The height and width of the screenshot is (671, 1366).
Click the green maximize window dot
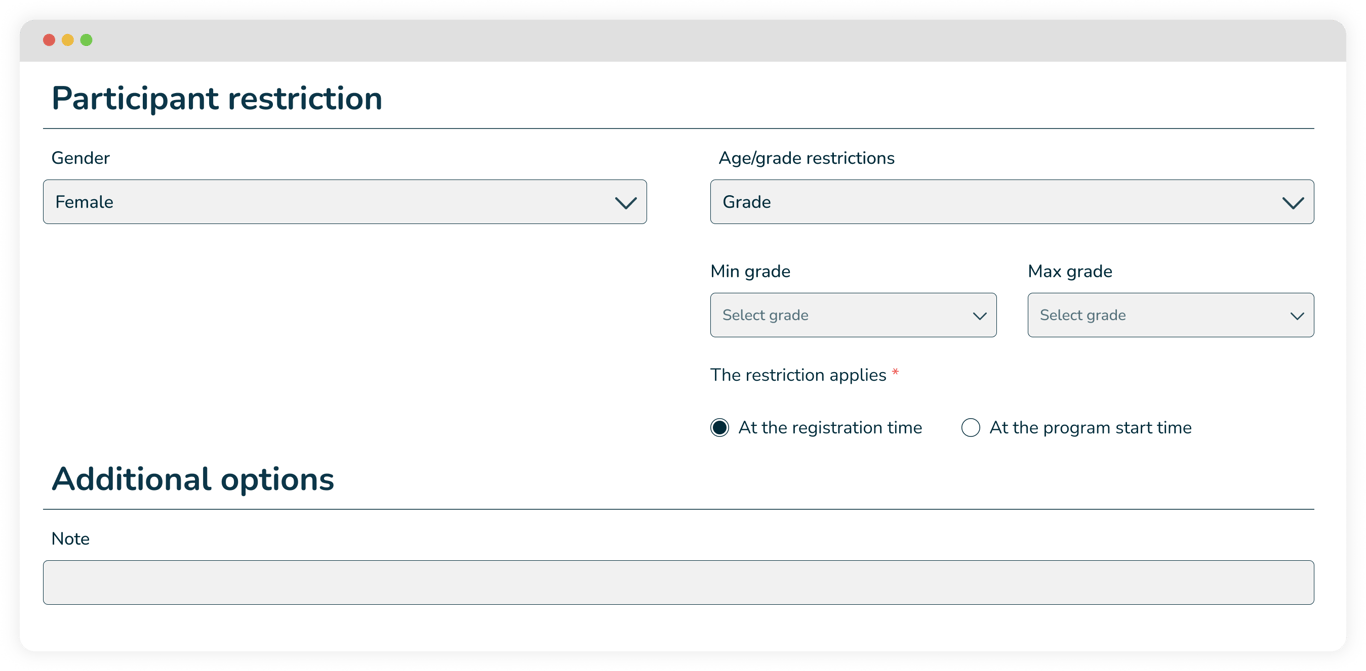click(87, 40)
